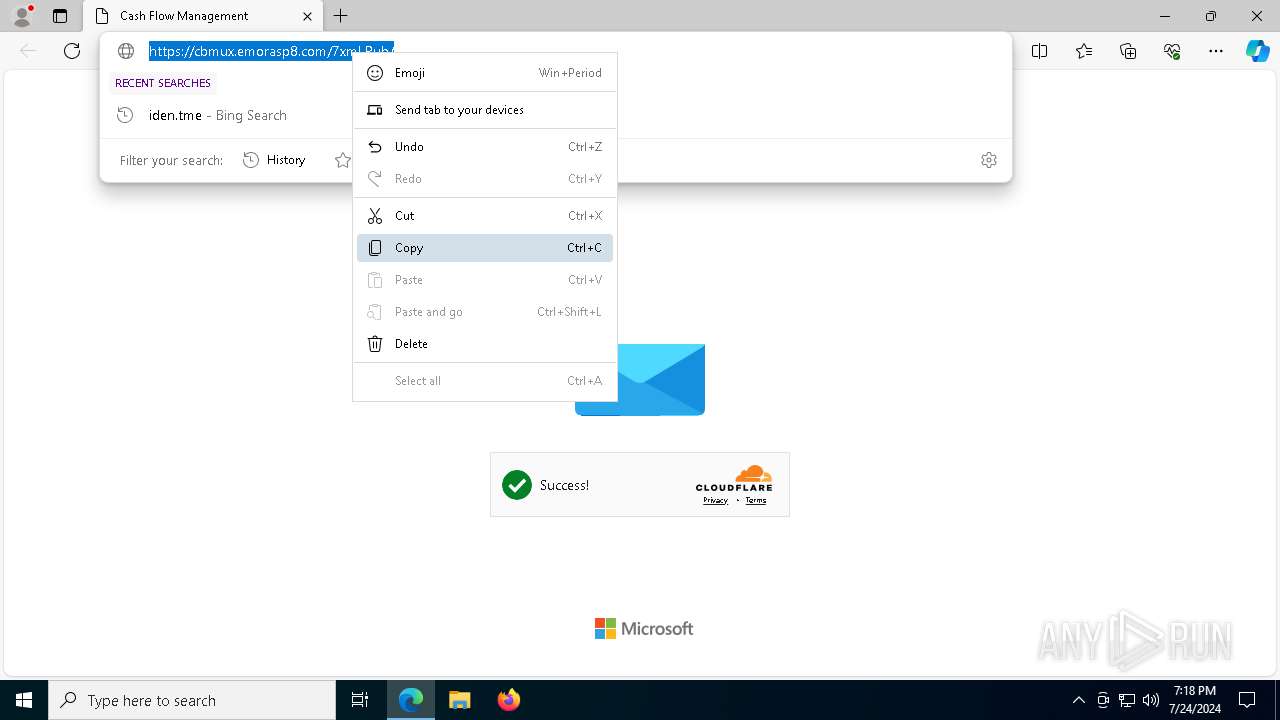Reload the page with refresh icon
1280x720 pixels.
72,51
